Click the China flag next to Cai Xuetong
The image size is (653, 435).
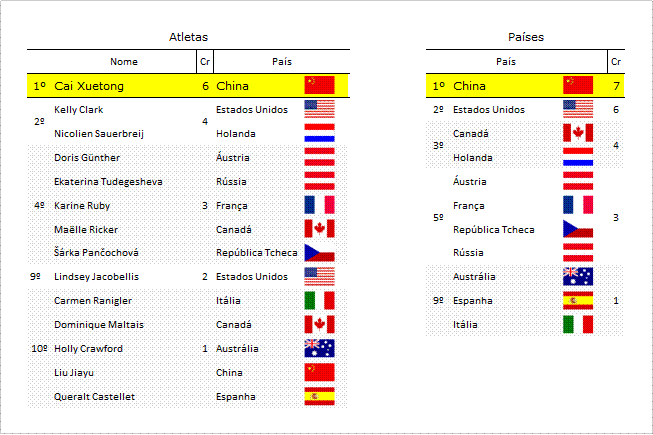[x=319, y=85]
